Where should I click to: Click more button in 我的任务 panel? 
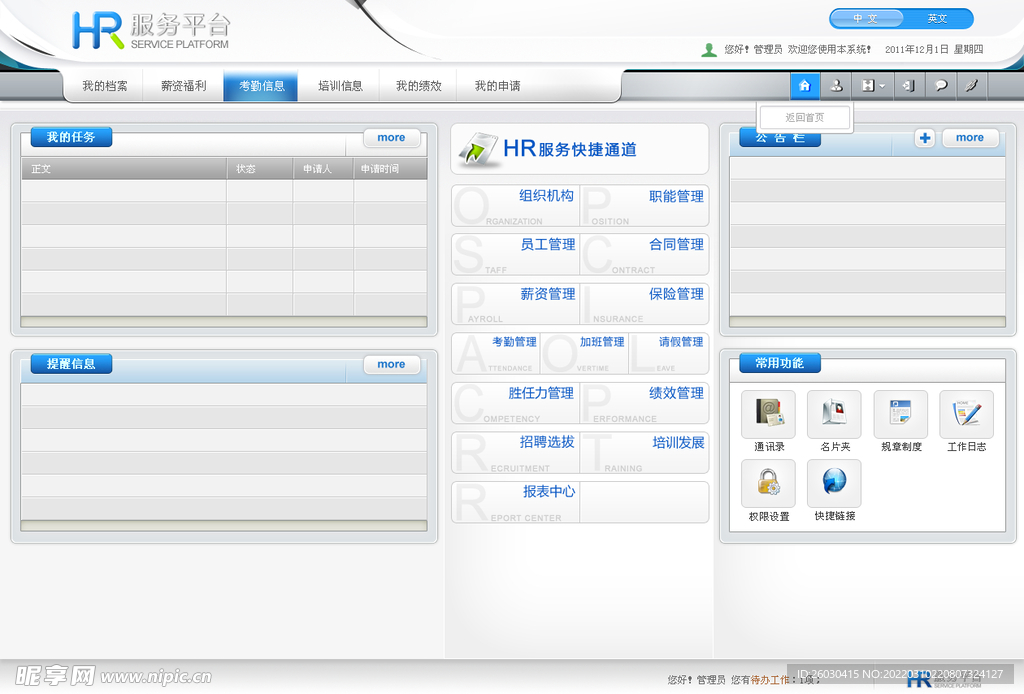[x=391, y=138]
